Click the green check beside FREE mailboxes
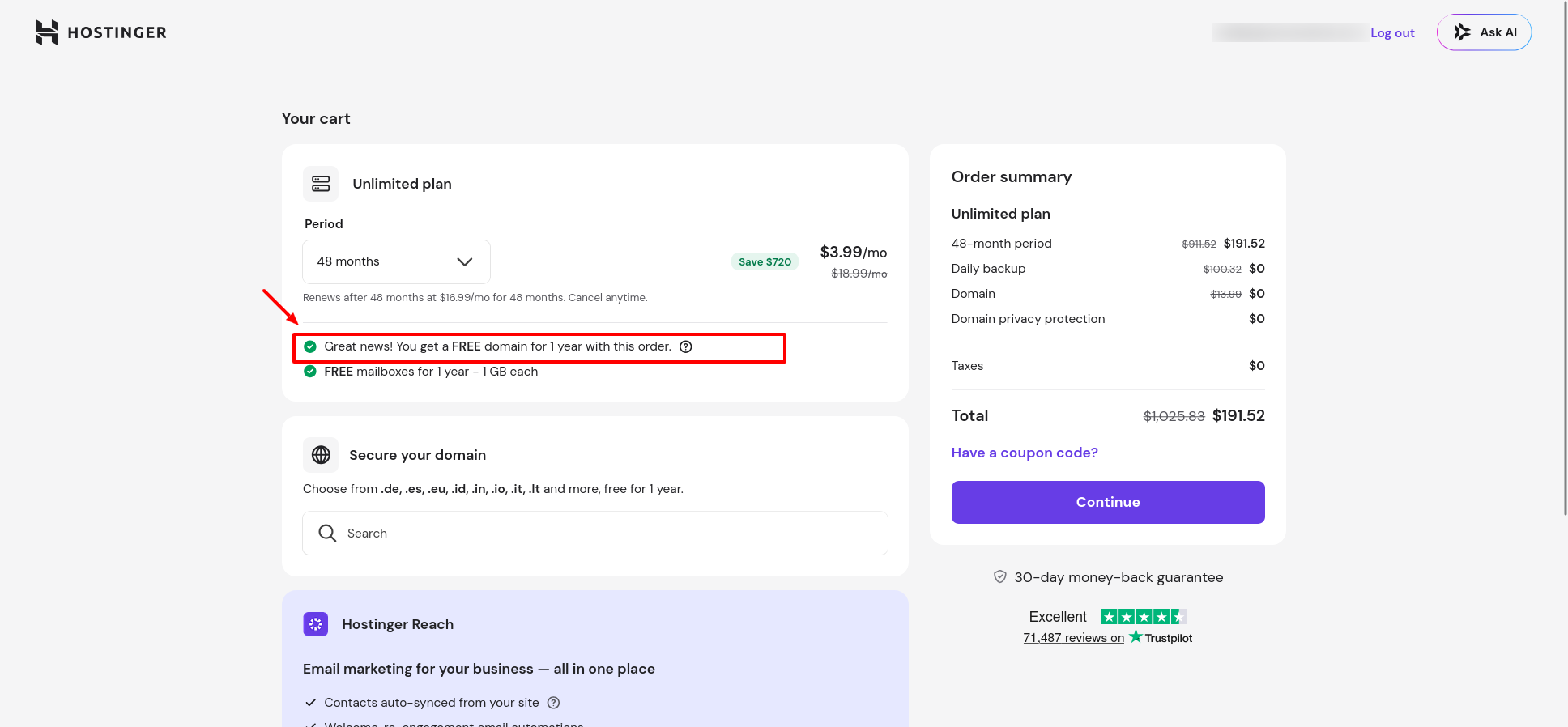The image size is (1568, 727). click(310, 372)
